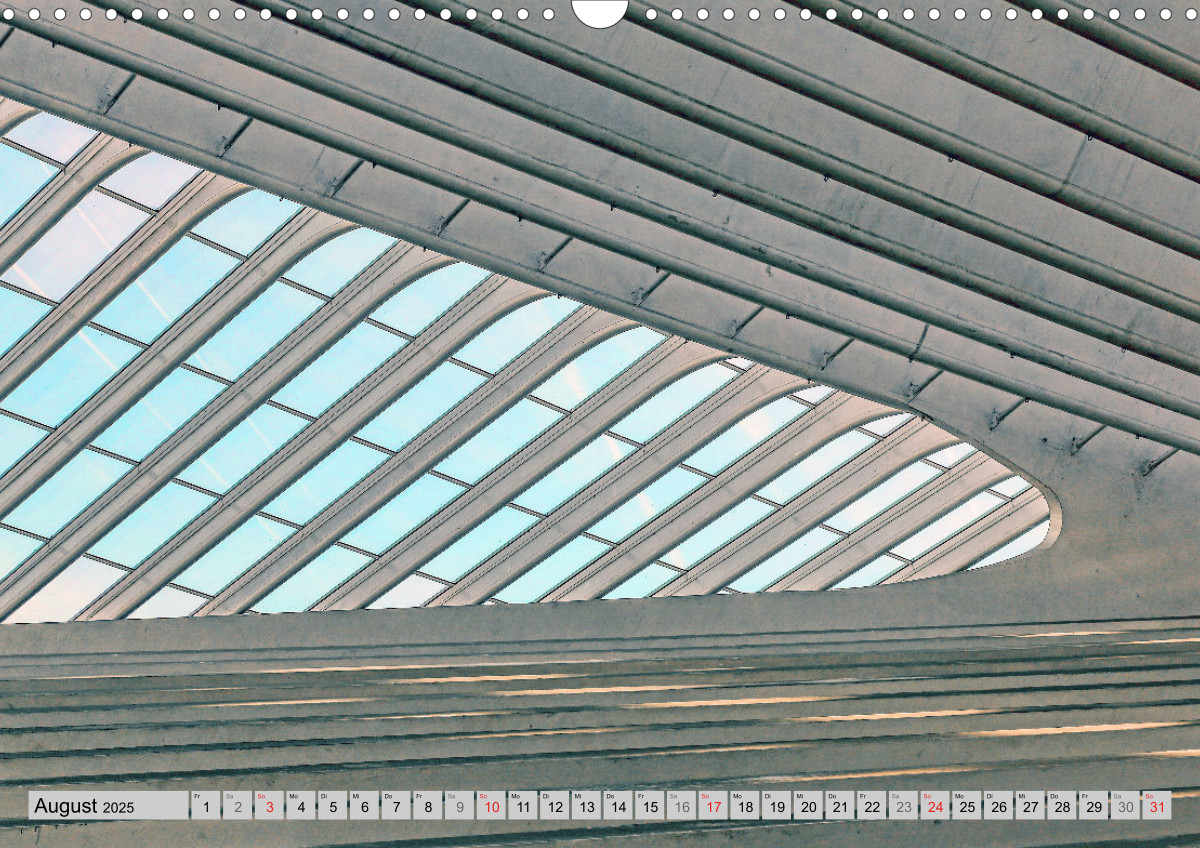This screenshot has height=848, width=1200.
Task: Choose Monday, day 18 cell
Action: click(745, 805)
